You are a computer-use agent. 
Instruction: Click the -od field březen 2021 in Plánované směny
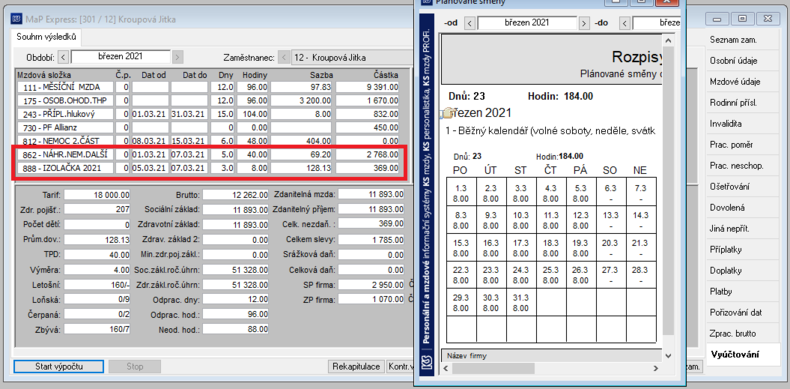(527, 23)
